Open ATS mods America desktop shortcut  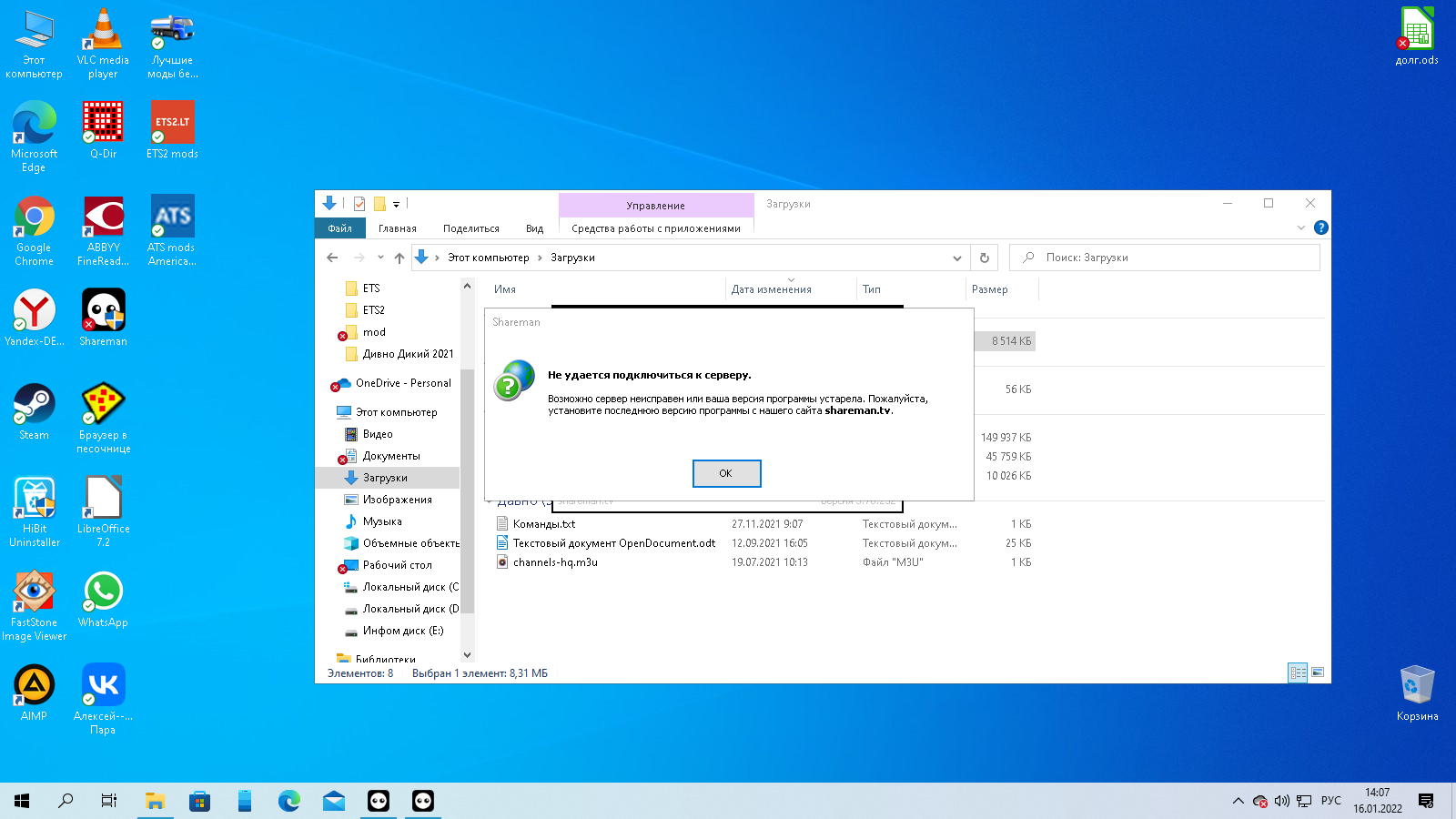click(x=172, y=230)
